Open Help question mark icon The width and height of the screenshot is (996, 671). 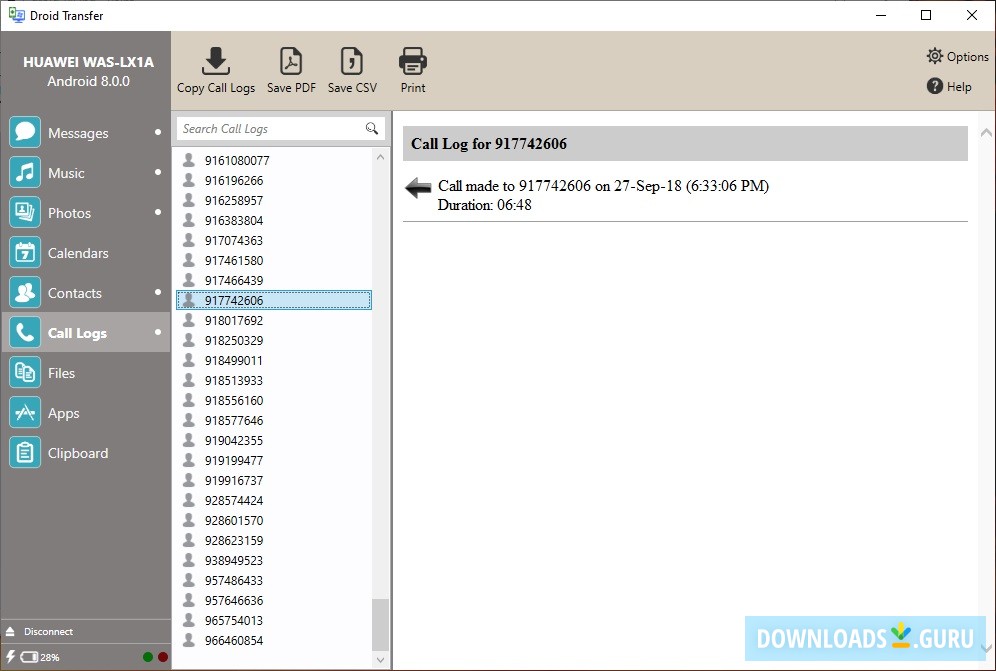pyautogui.click(x=934, y=86)
